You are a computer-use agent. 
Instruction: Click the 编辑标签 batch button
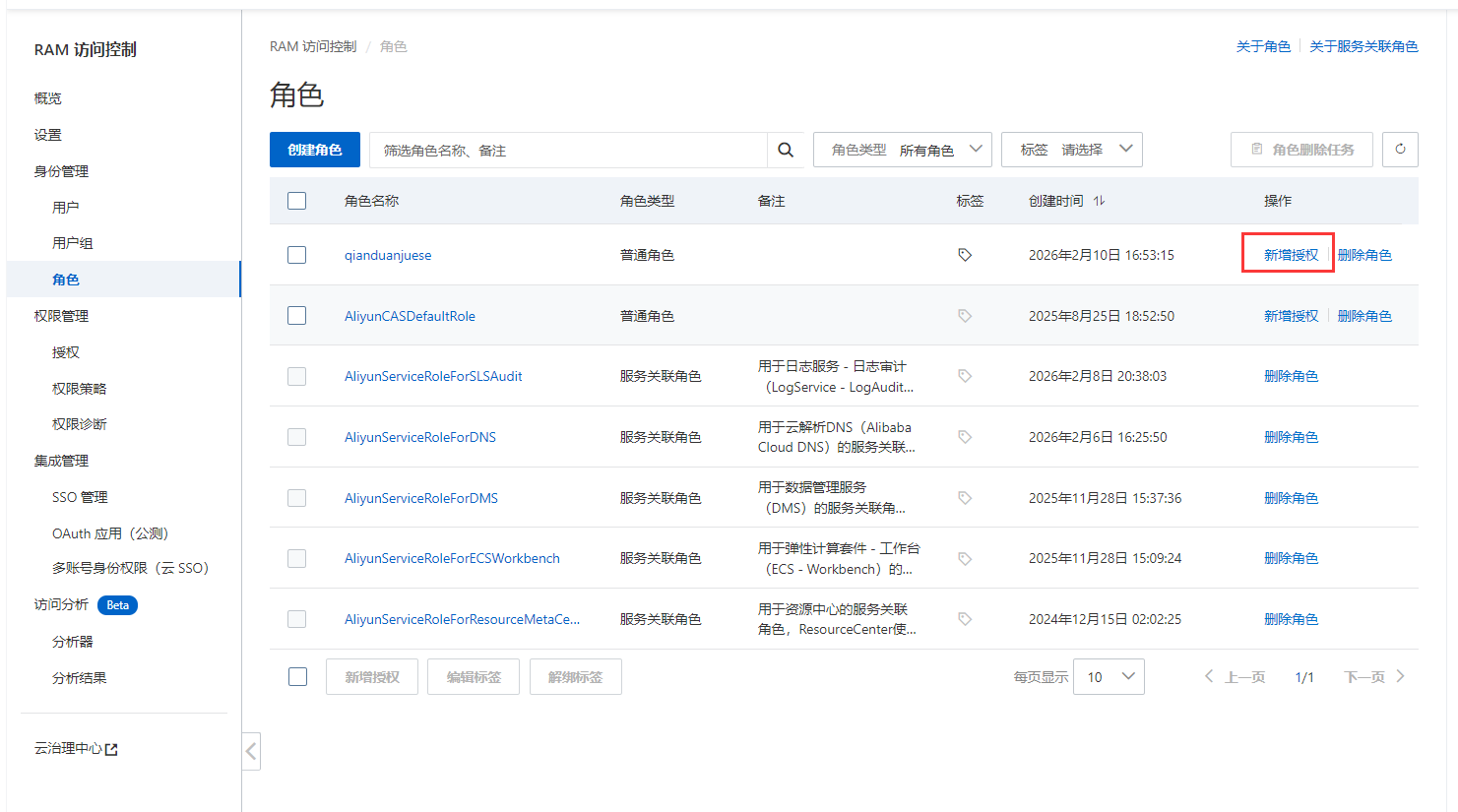click(474, 677)
